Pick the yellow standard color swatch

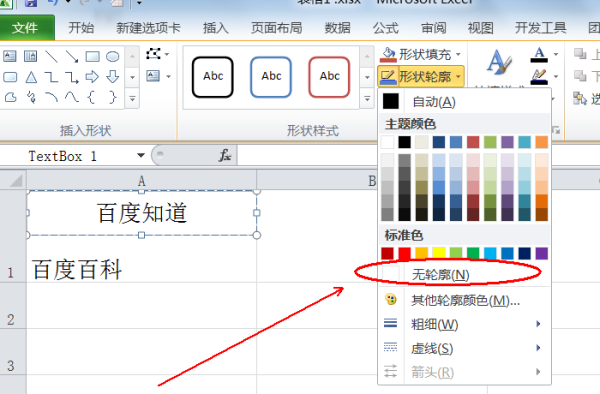439,253
